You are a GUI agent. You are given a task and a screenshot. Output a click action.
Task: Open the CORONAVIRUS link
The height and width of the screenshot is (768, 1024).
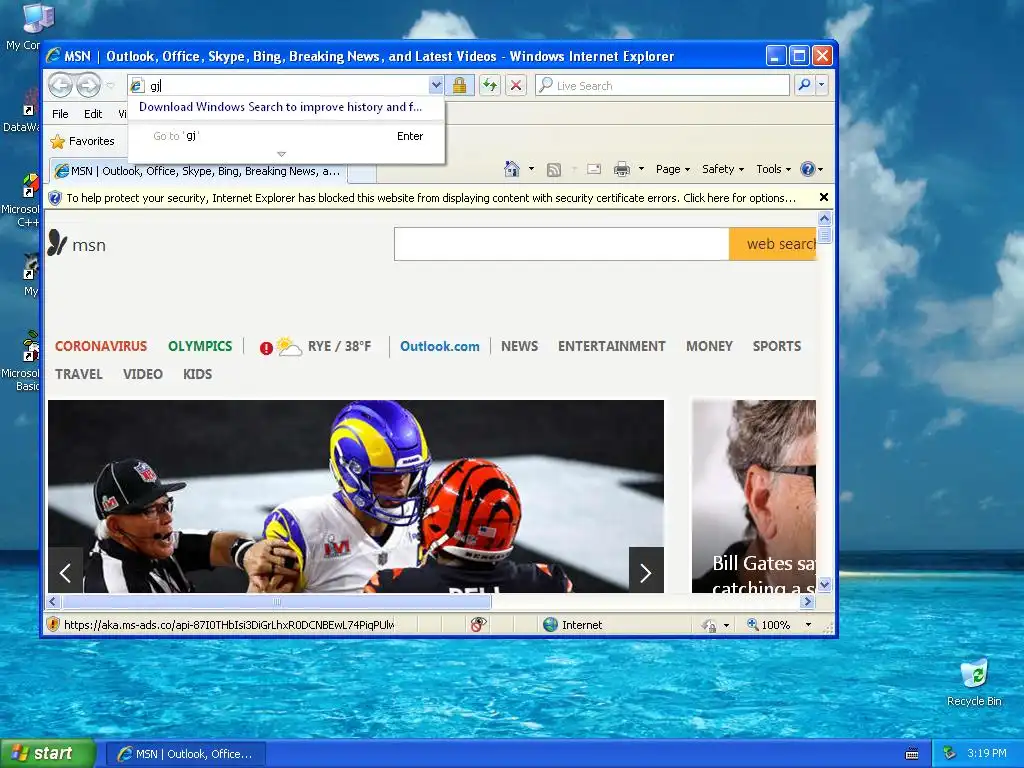point(101,346)
